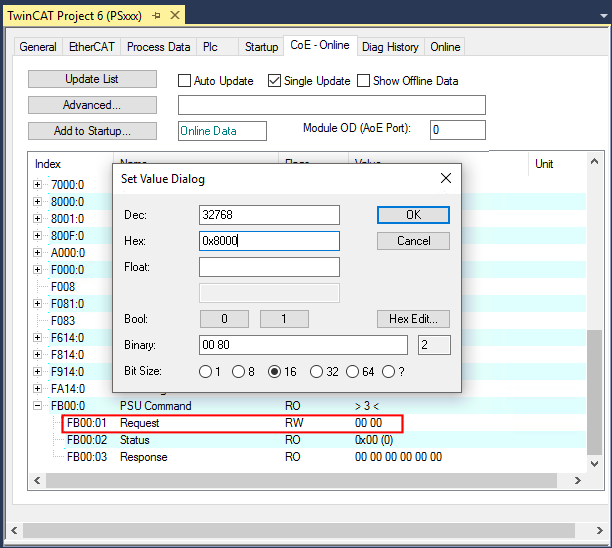
Task: Click Cancel in Set Value Dialog
Action: pyautogui.click(x=413, y=241)
